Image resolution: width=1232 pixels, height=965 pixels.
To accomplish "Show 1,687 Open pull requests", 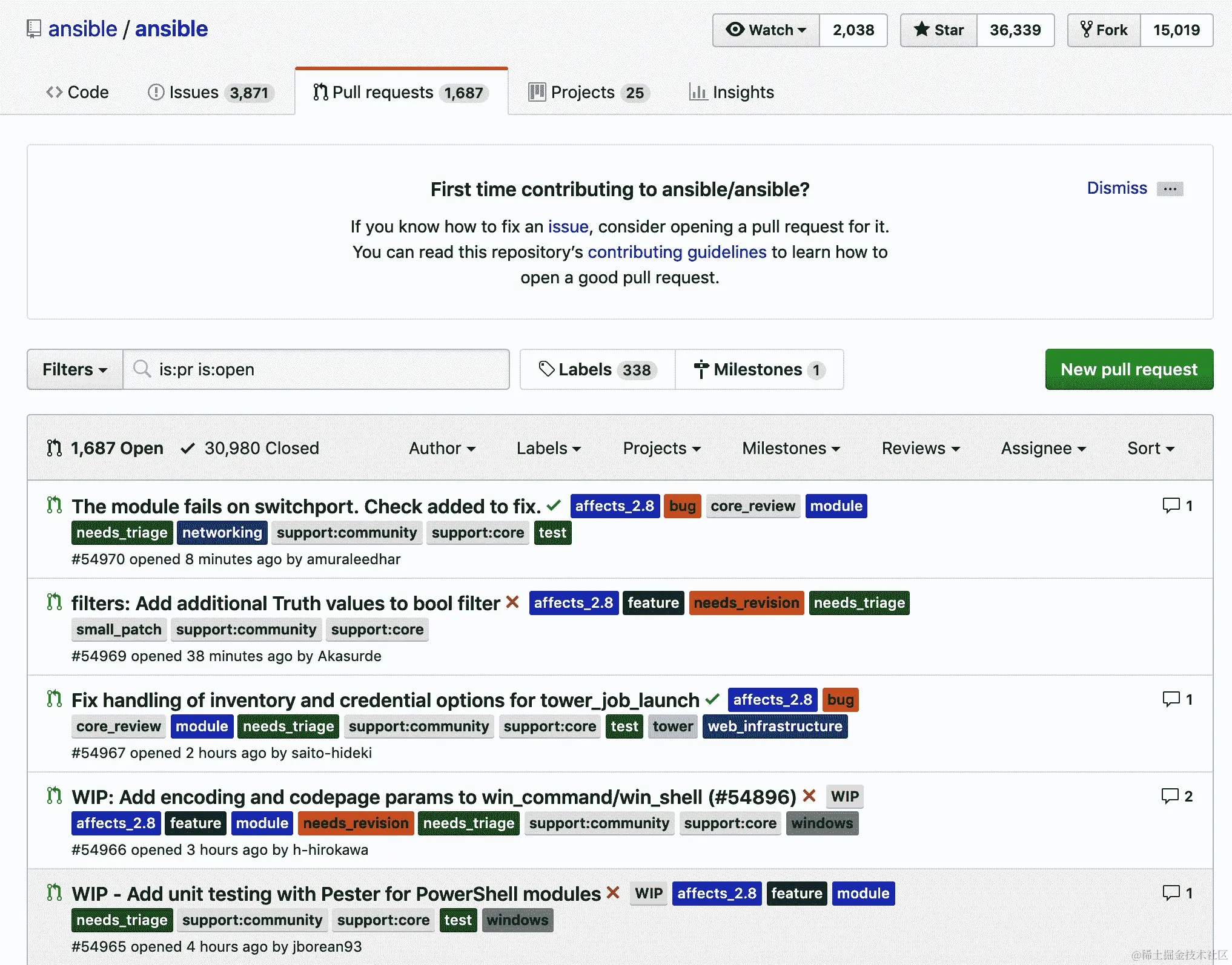I will click(x=116, y=448).
